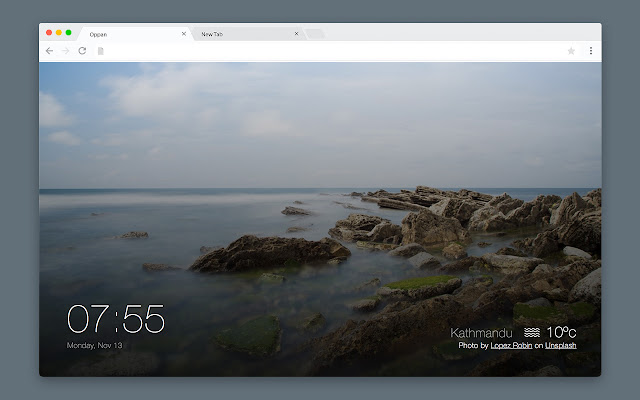Click the address bar field
Viewport: 640px width, 400px height.
(x=330, y=50)
